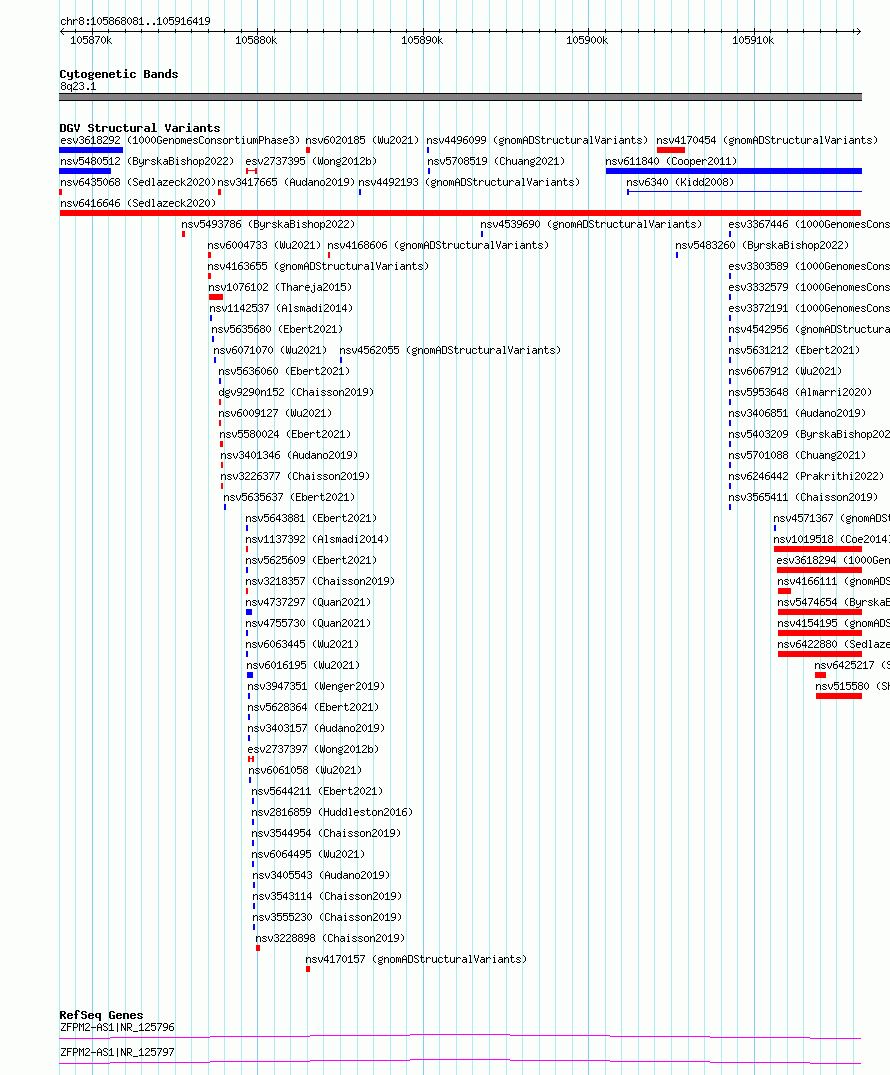Click nsv4562055 gnomAD label
The width and height of the screenshot is (890, 1075).
pos(450,350)
